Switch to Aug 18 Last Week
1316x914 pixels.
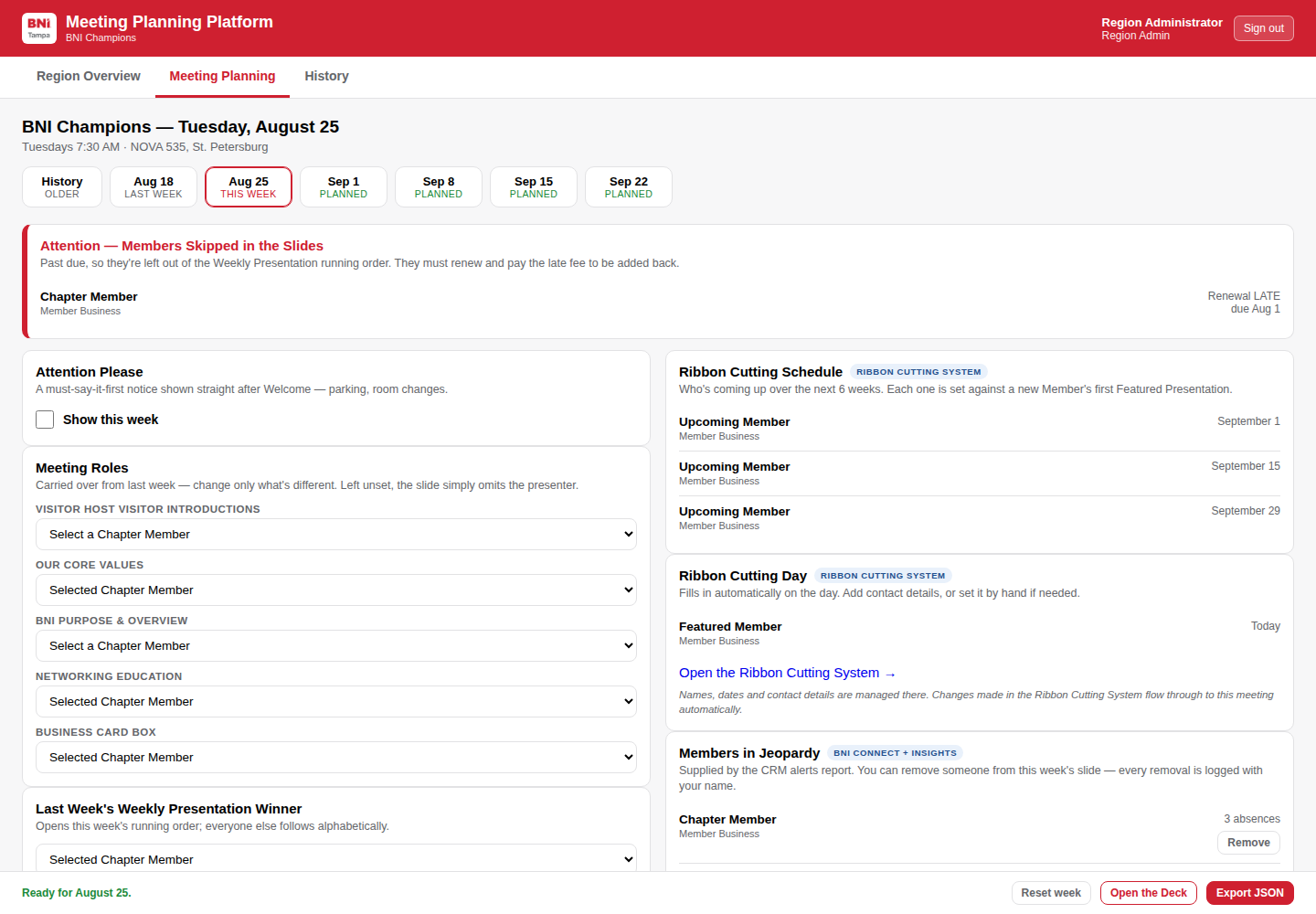click(x=154, y=187)
